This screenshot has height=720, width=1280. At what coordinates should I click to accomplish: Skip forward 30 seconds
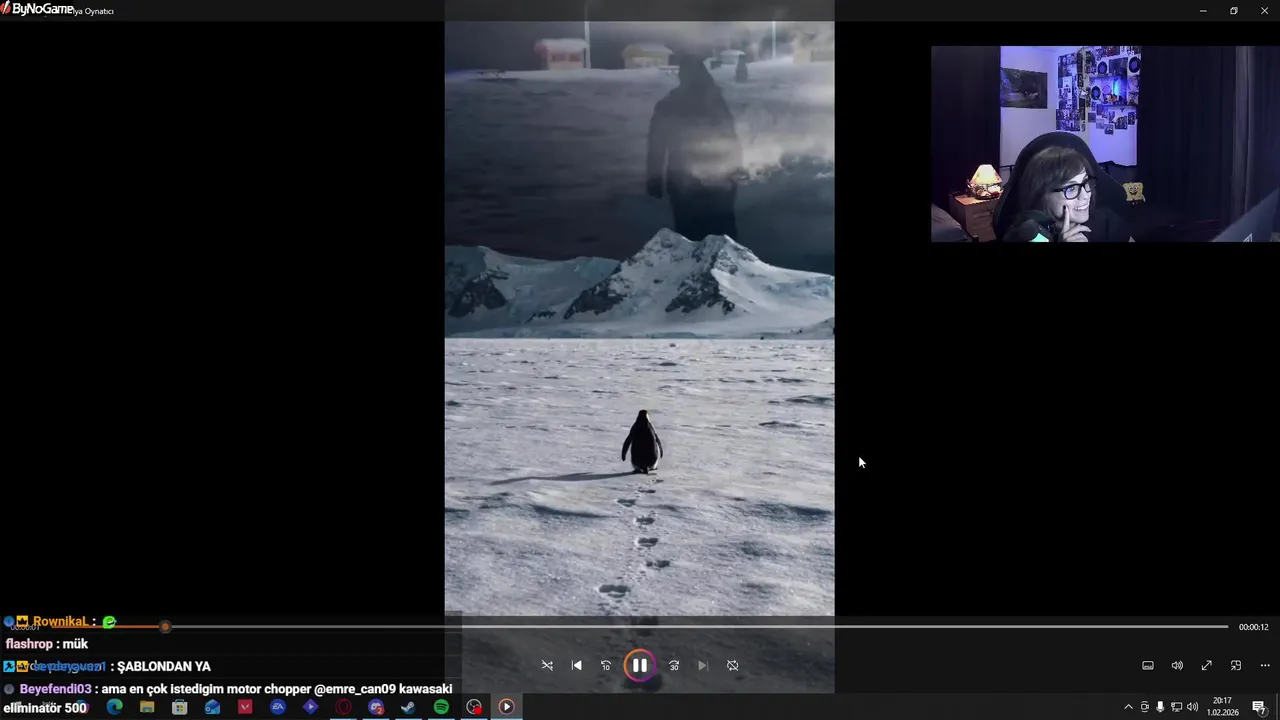tap(674, 665)
